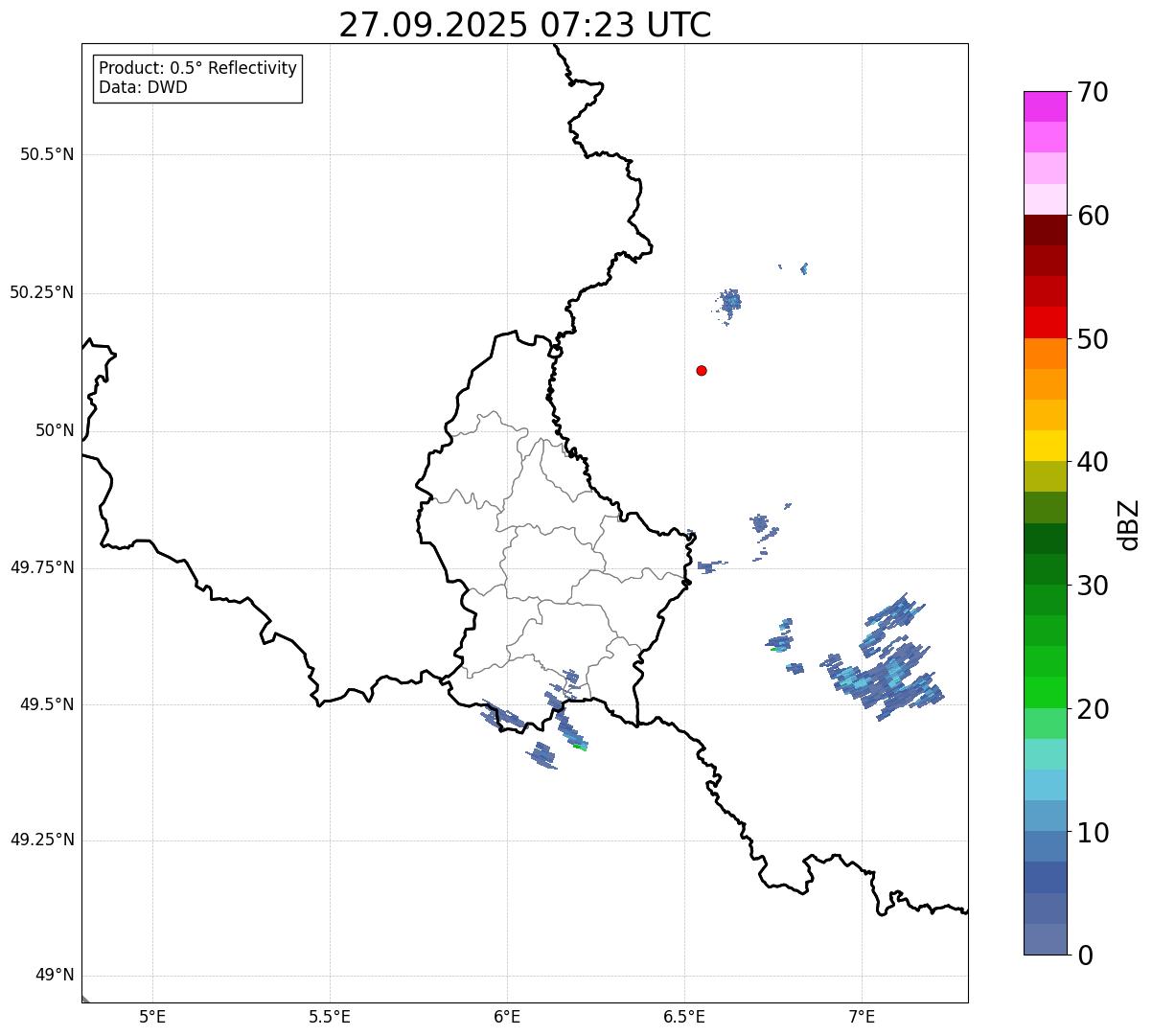Click the "5°E" longitude label
Screen dimensions: 1152x1036
click(152, 1017)
